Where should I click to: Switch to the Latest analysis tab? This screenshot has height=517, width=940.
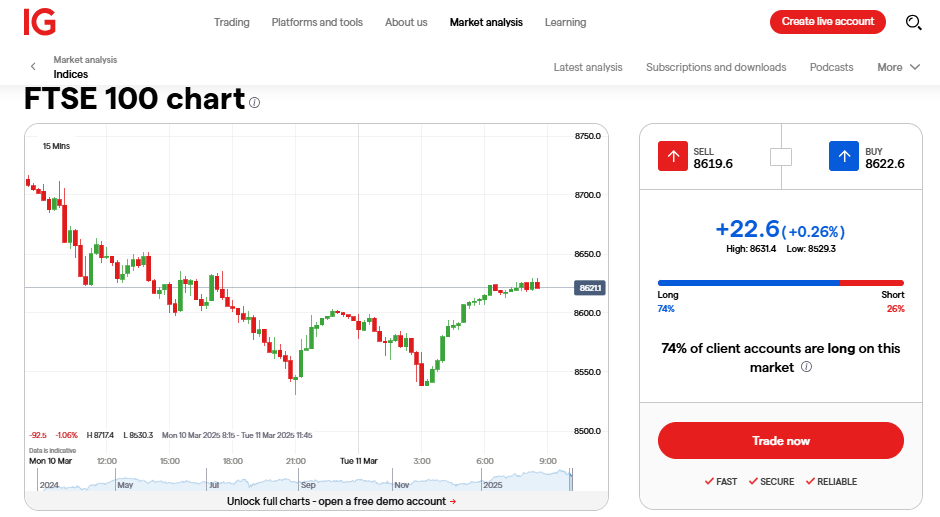588,67
